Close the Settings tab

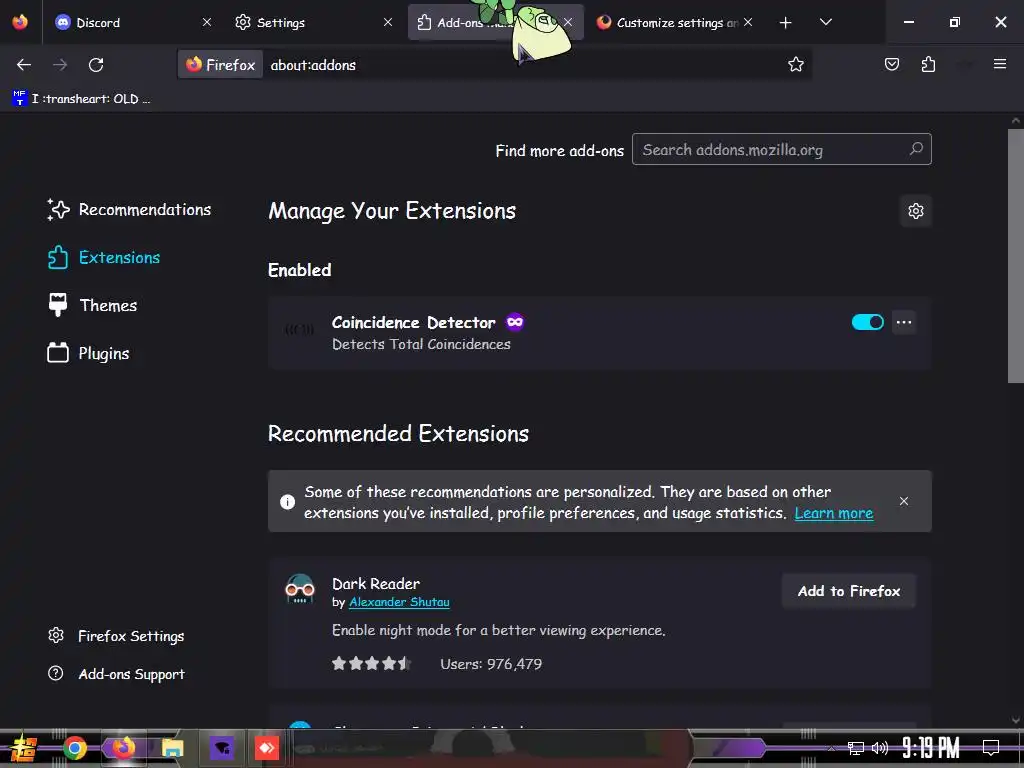tap(388, 22)
